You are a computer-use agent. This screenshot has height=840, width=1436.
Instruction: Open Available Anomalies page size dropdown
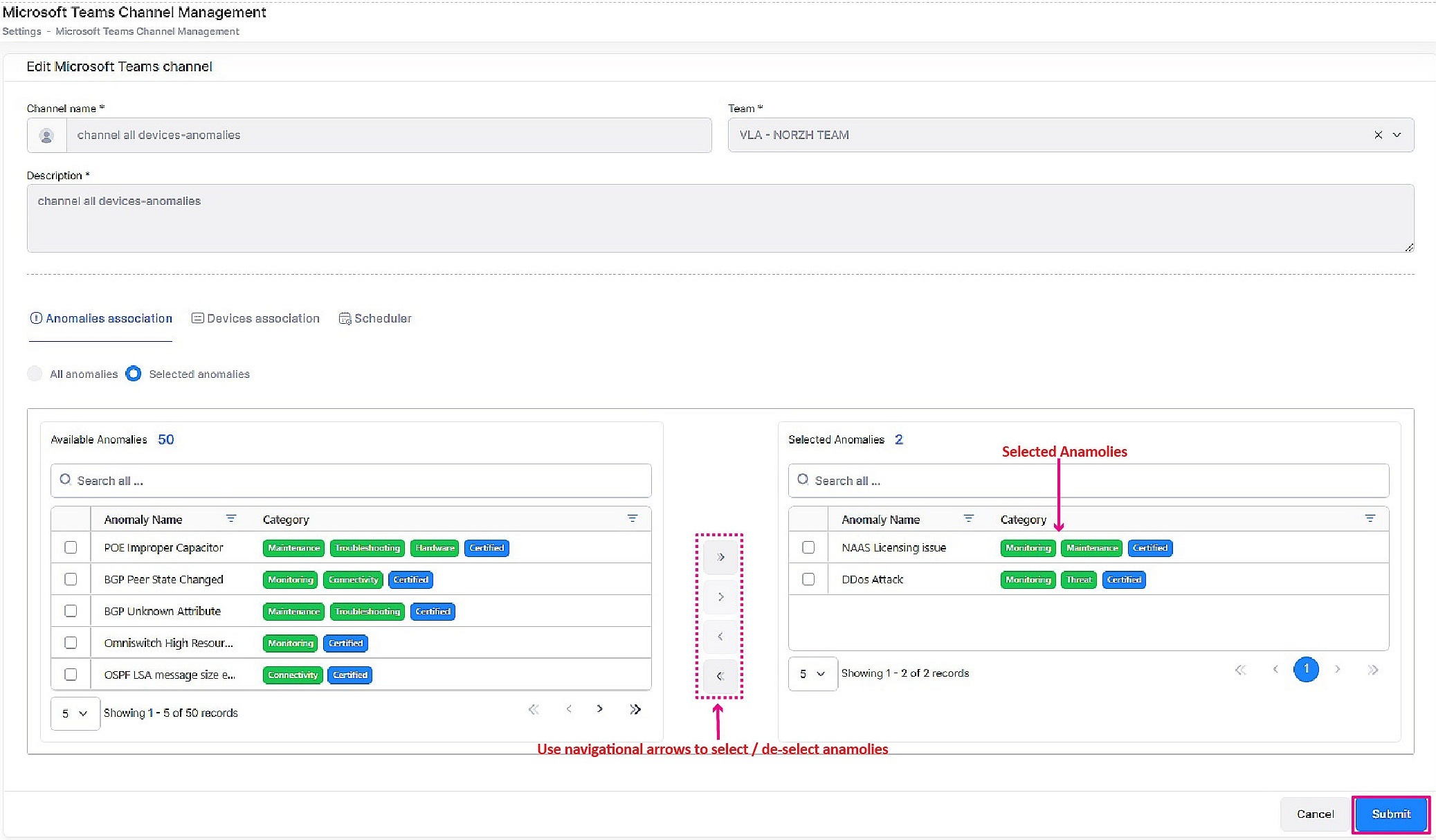click(75, 713)
